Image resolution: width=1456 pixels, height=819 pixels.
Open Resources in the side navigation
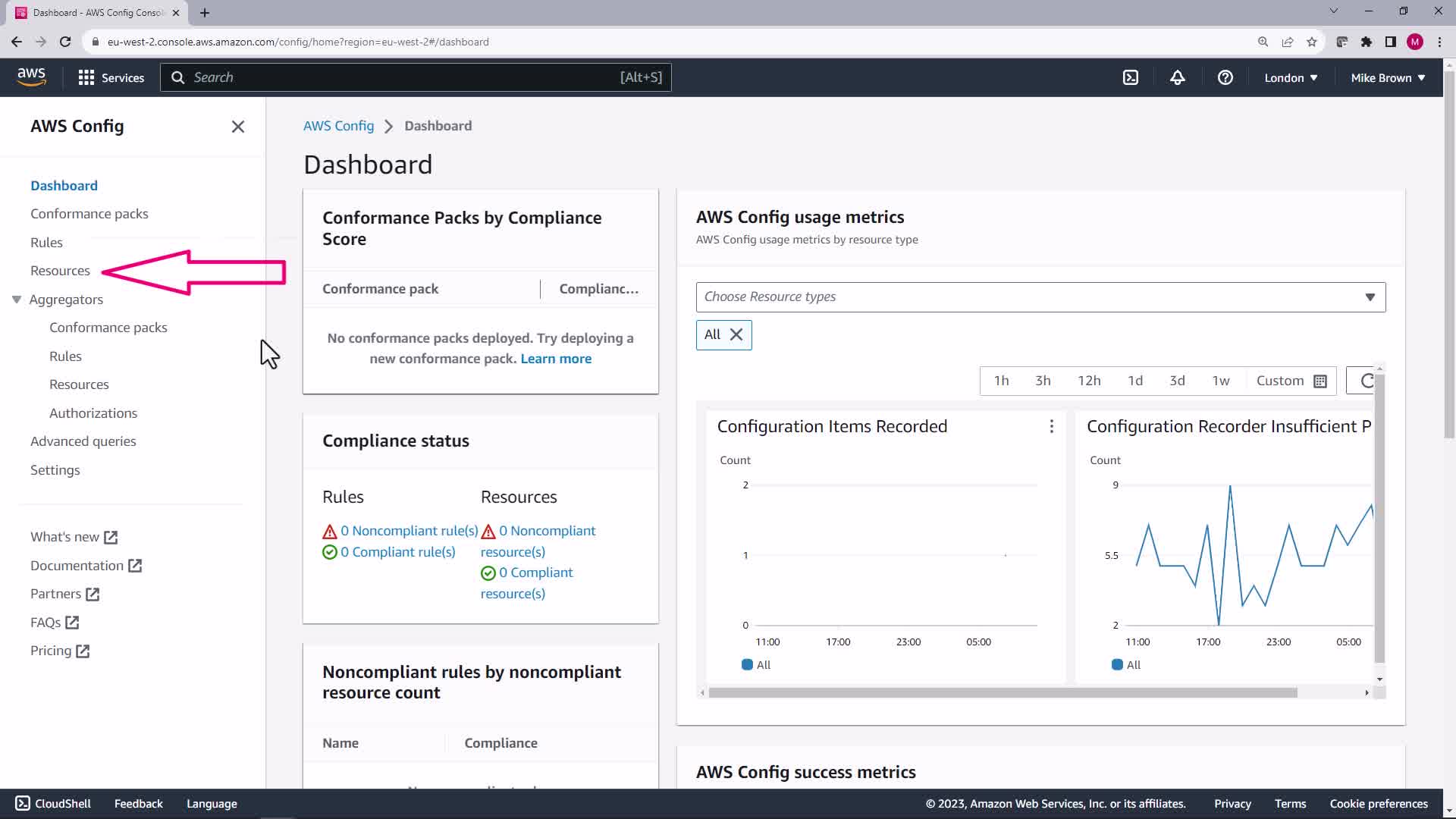click(x=60, y=271)
